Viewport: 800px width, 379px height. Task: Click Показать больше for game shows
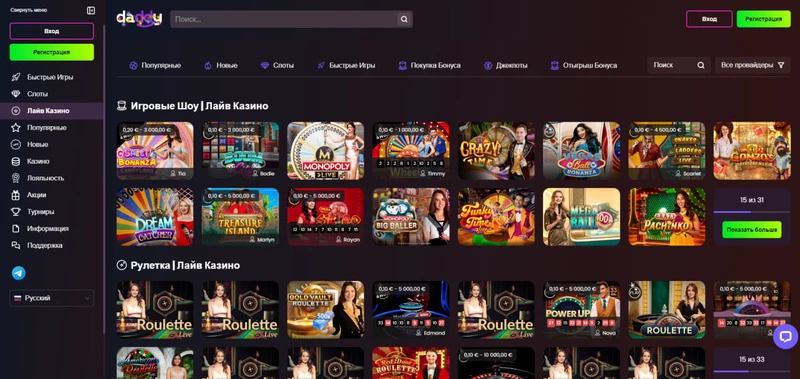(x=752, y=230)
